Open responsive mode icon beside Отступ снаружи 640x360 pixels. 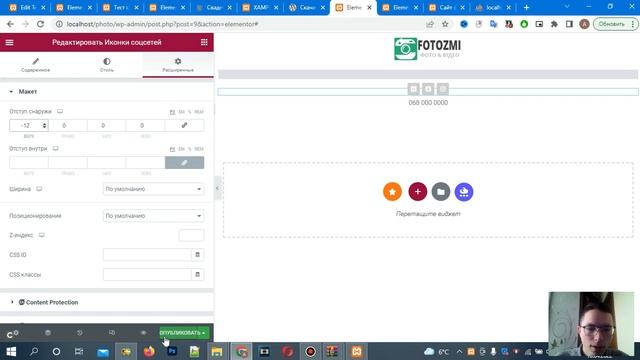coord(60,111)
